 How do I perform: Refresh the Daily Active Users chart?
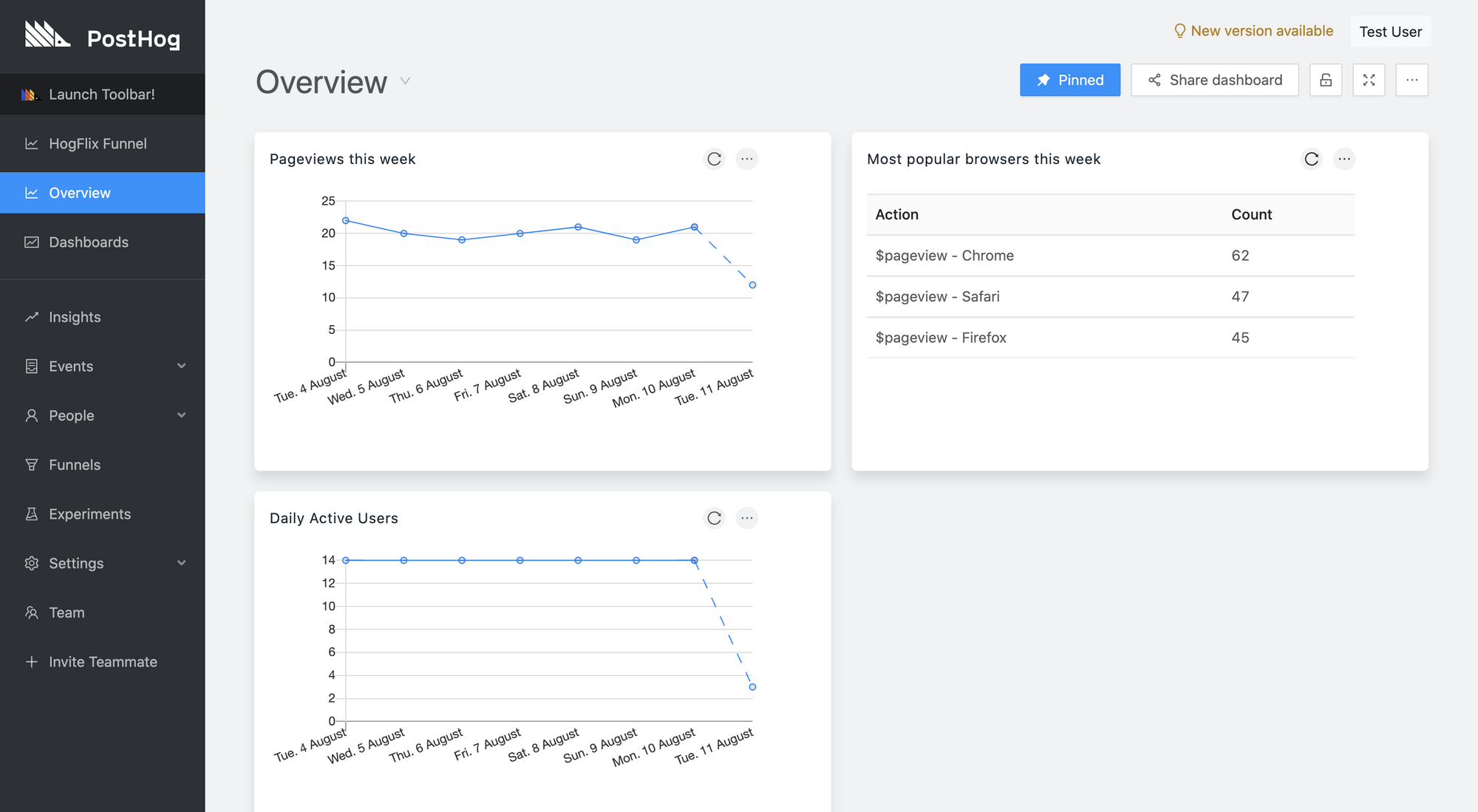[x=714, y=518]
